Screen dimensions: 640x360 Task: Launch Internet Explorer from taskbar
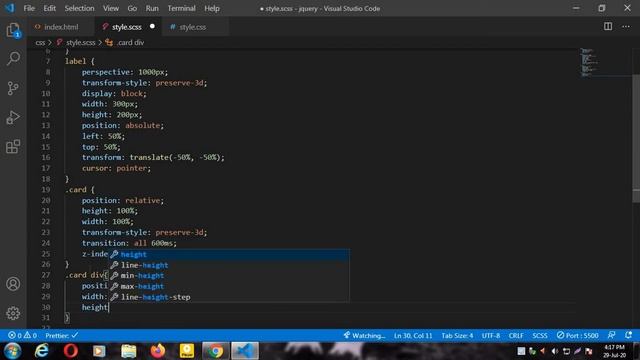click(x=42, y=351)
